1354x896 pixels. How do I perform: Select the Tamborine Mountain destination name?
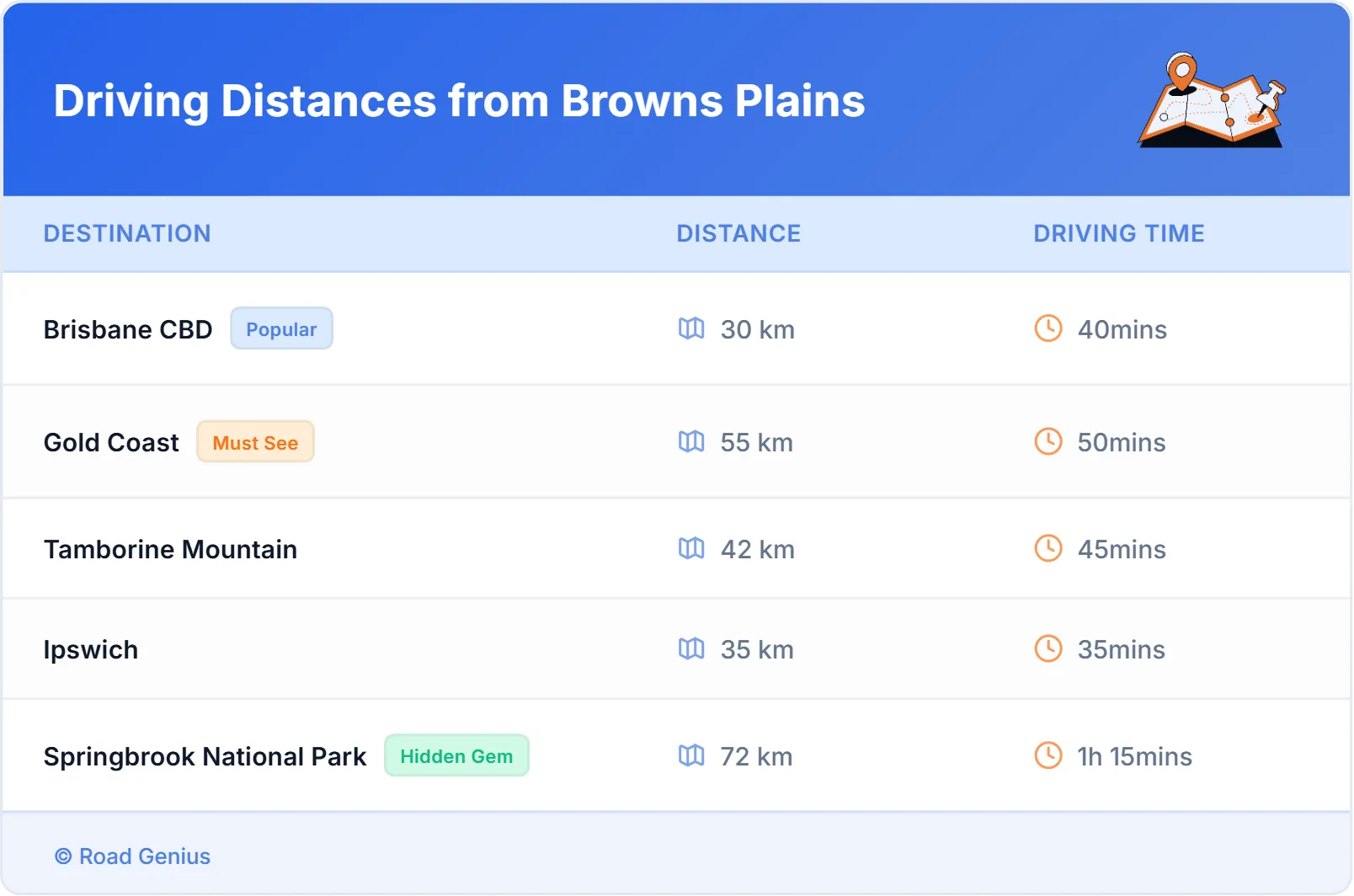[170, 549]
